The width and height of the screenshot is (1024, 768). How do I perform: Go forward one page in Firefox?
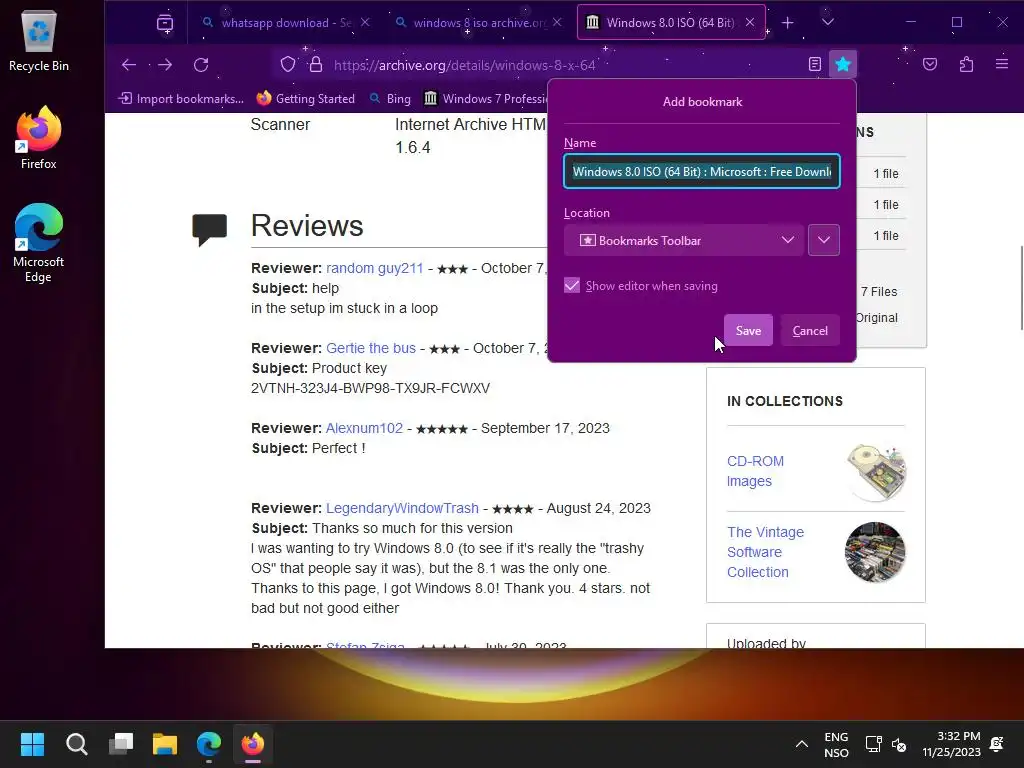[165, 65]
